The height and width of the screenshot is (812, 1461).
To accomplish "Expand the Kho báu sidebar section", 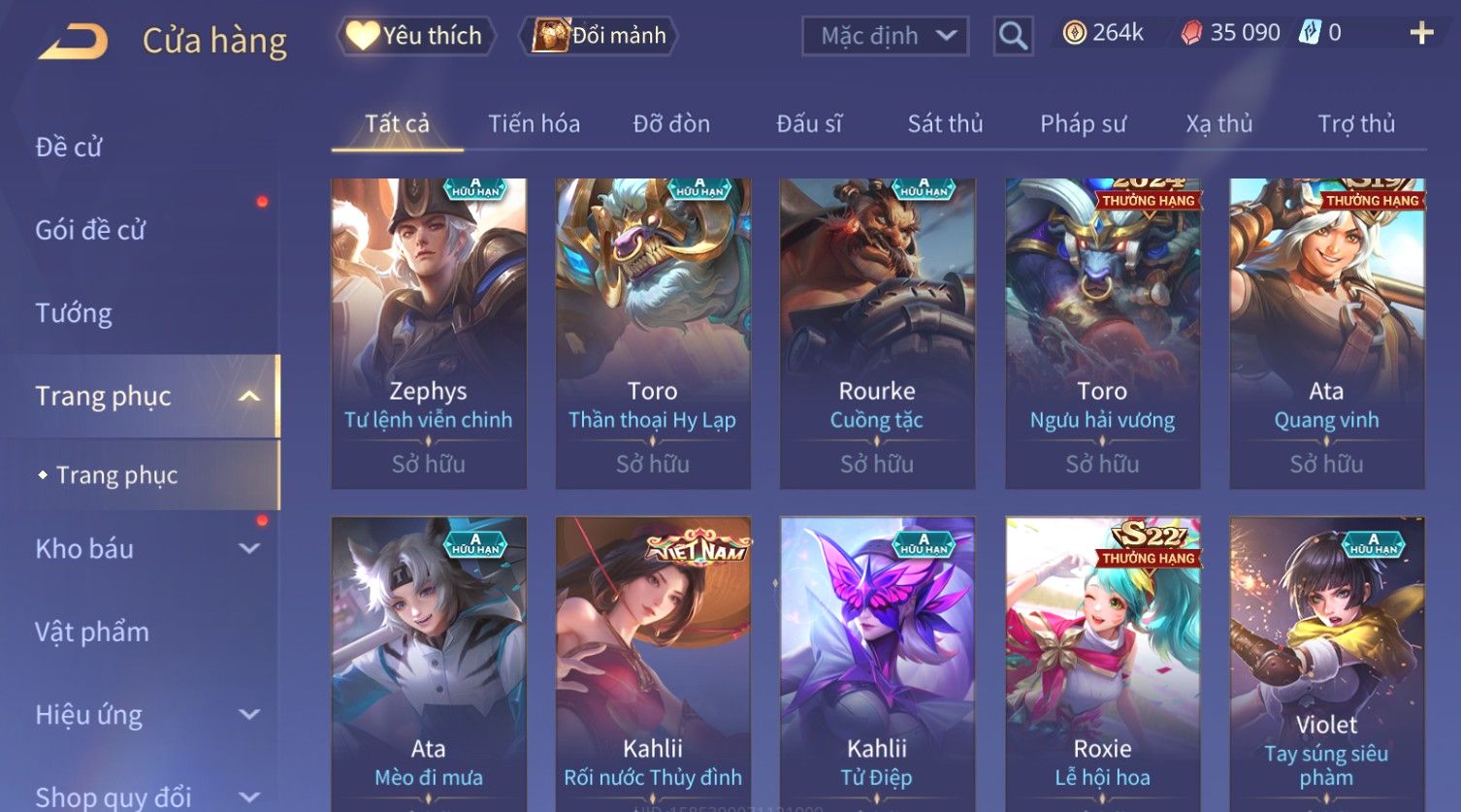I will pos(249,548).
